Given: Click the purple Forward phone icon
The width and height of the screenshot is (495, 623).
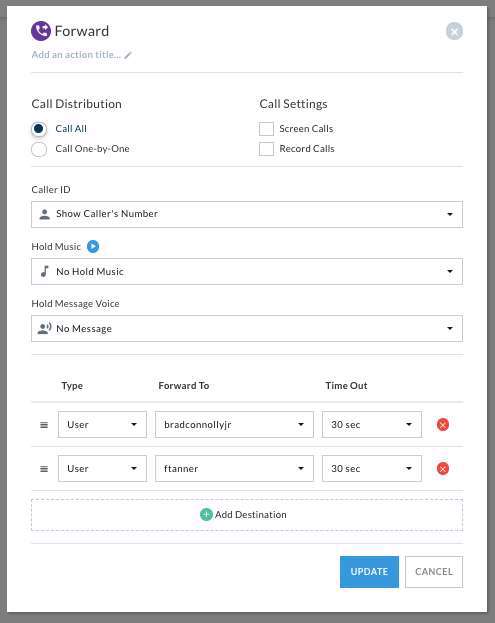Looking at the screenshot, I should pyautogui.click(x=41, y=31).
